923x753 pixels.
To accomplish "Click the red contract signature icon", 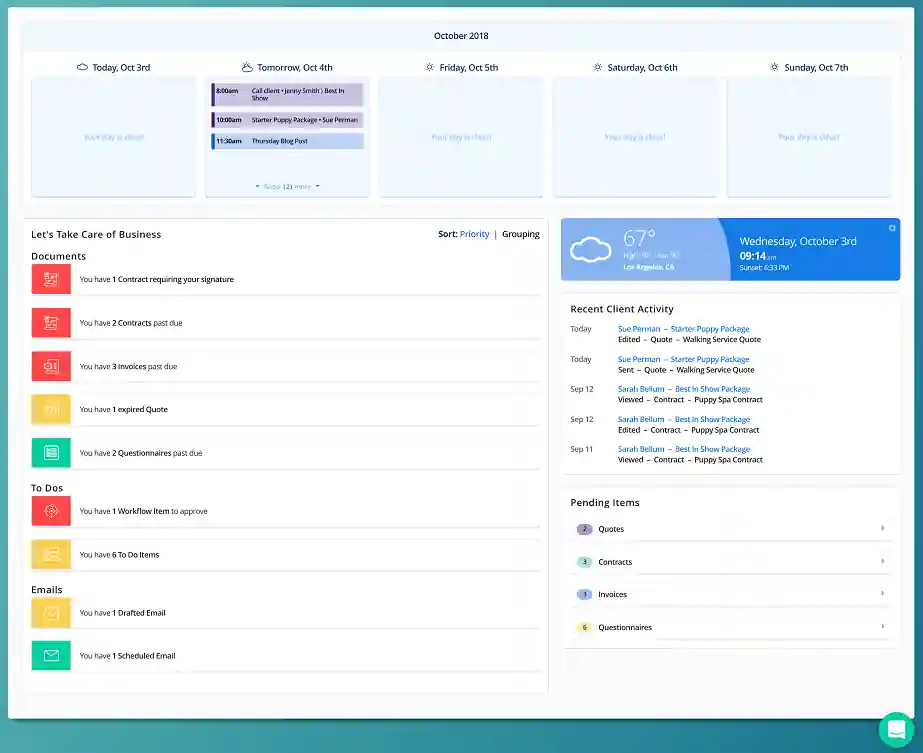I will [51, 279].
